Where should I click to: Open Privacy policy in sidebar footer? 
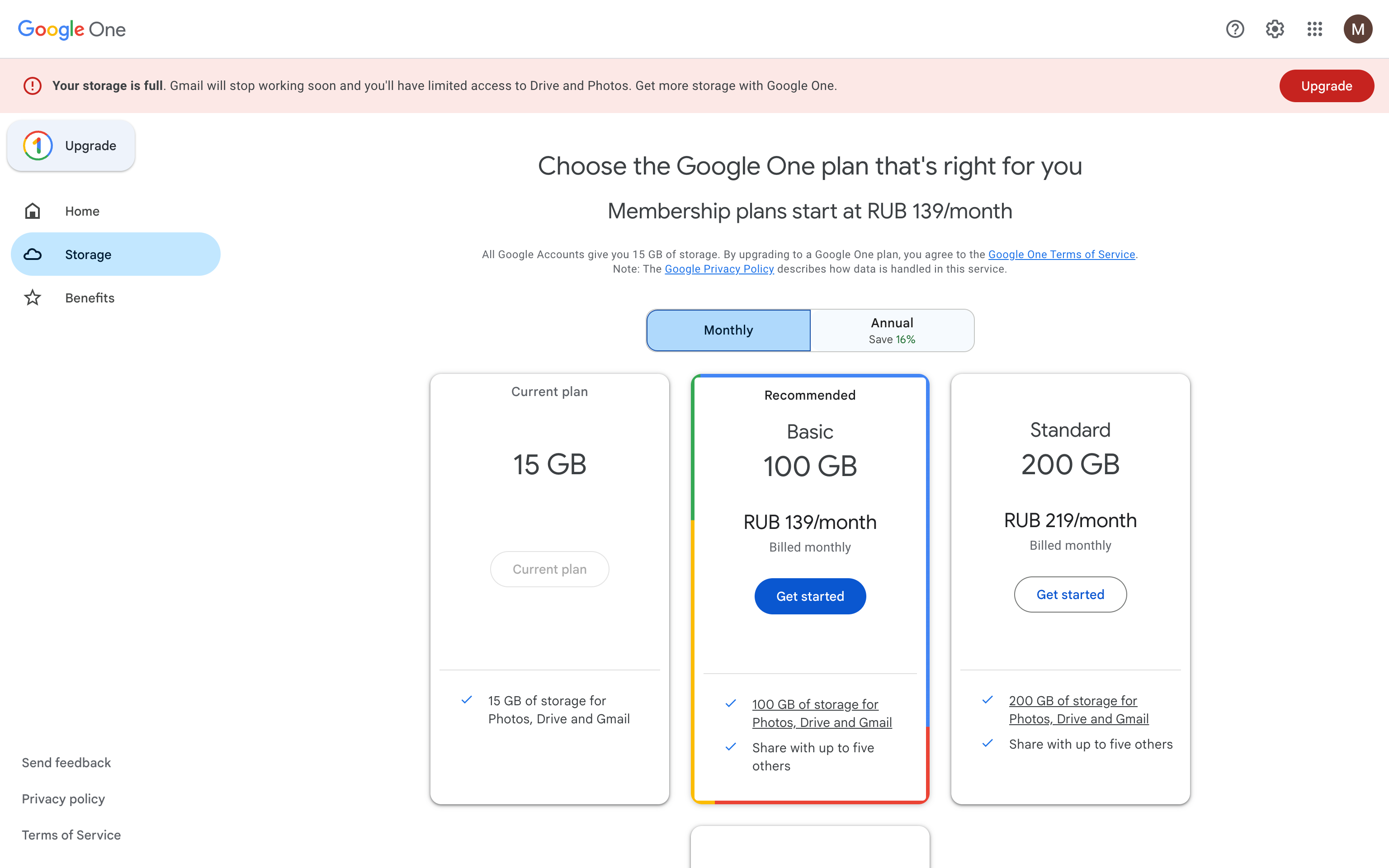tap(64, 798)
